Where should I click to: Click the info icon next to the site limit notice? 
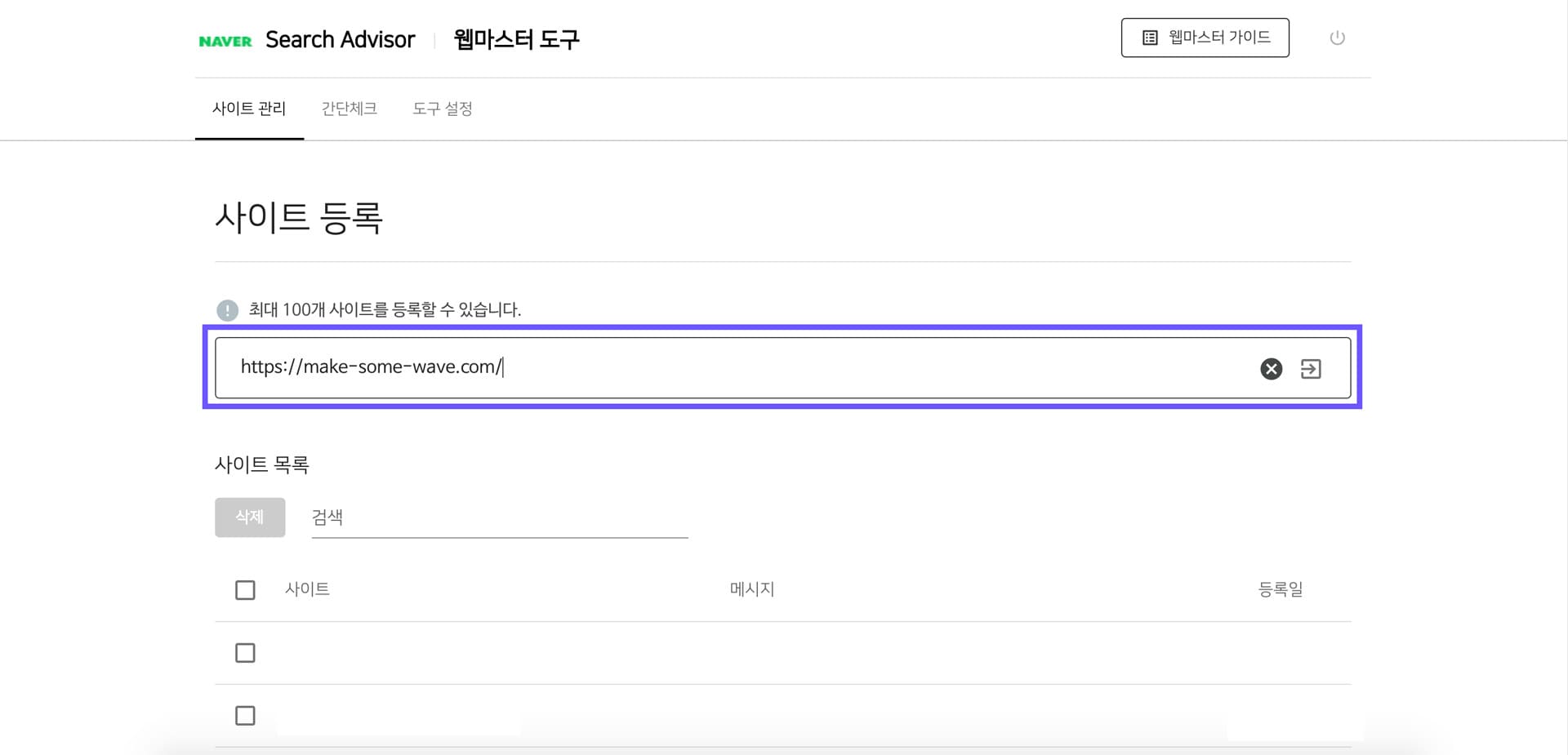click(x=226, y=310)
